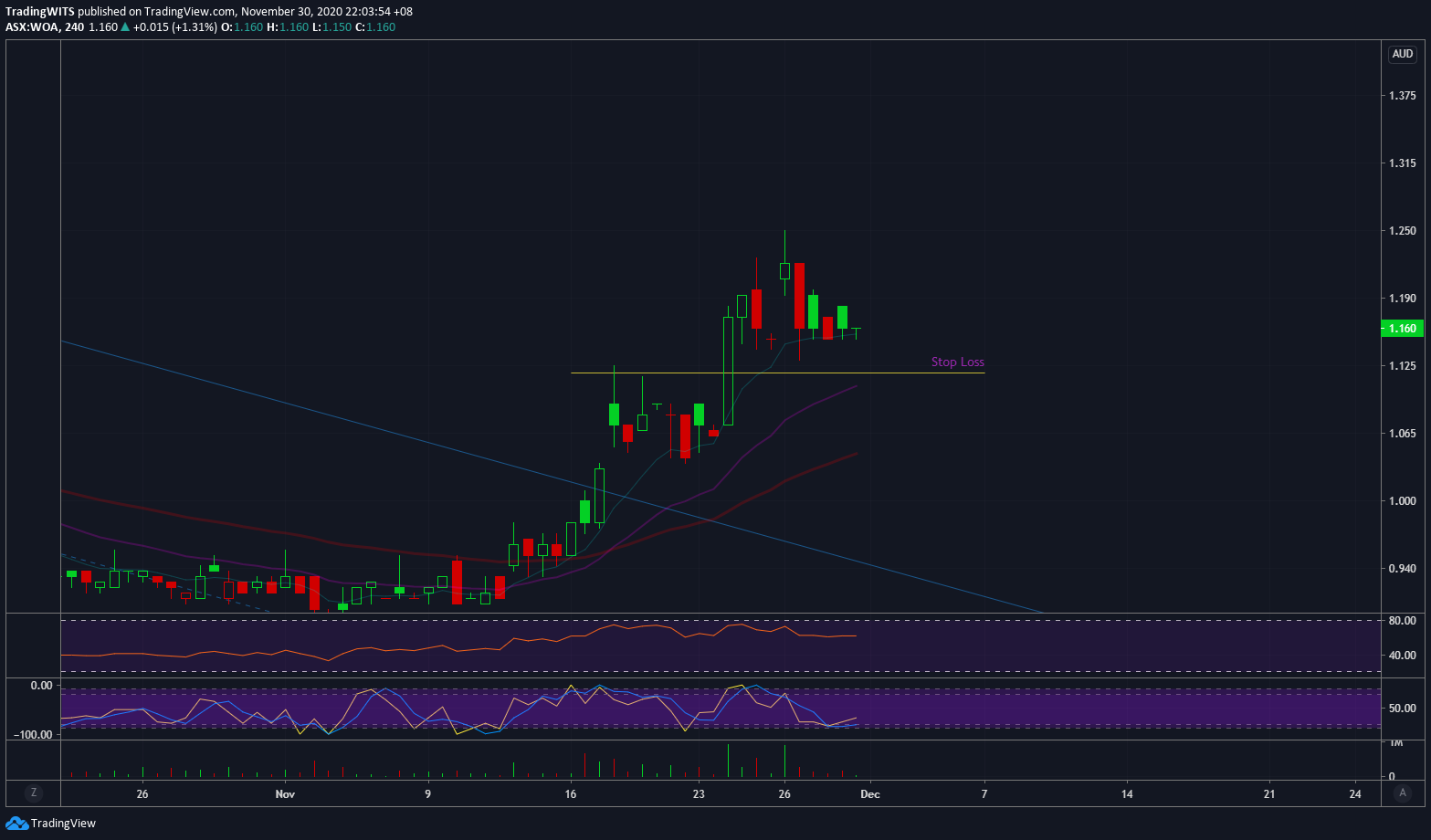Screen dimensions: 1431x840
Task: Select the descending blue trendline
Action: coord(552,476)
